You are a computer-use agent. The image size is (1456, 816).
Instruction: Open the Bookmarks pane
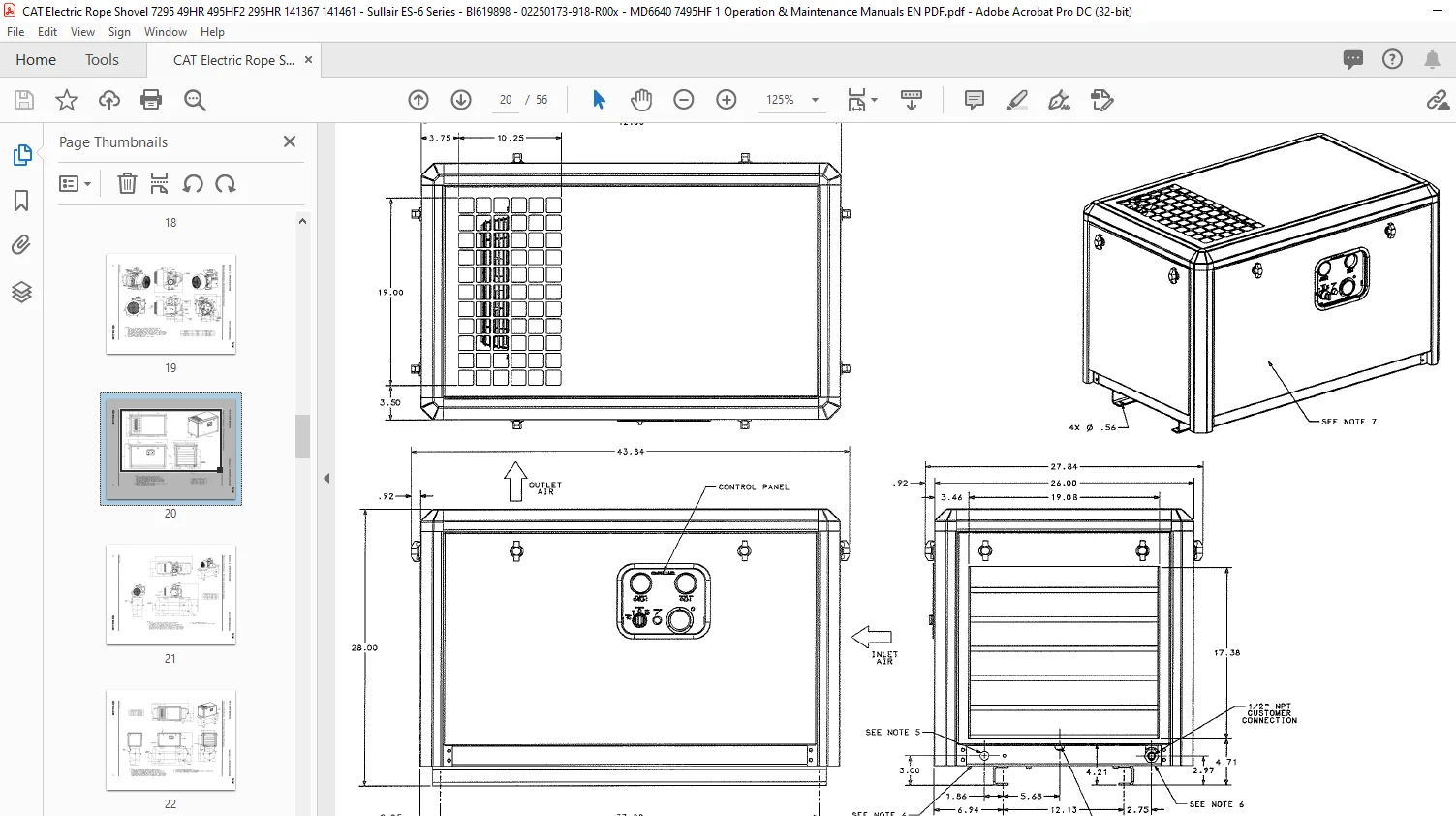[21, 201]
